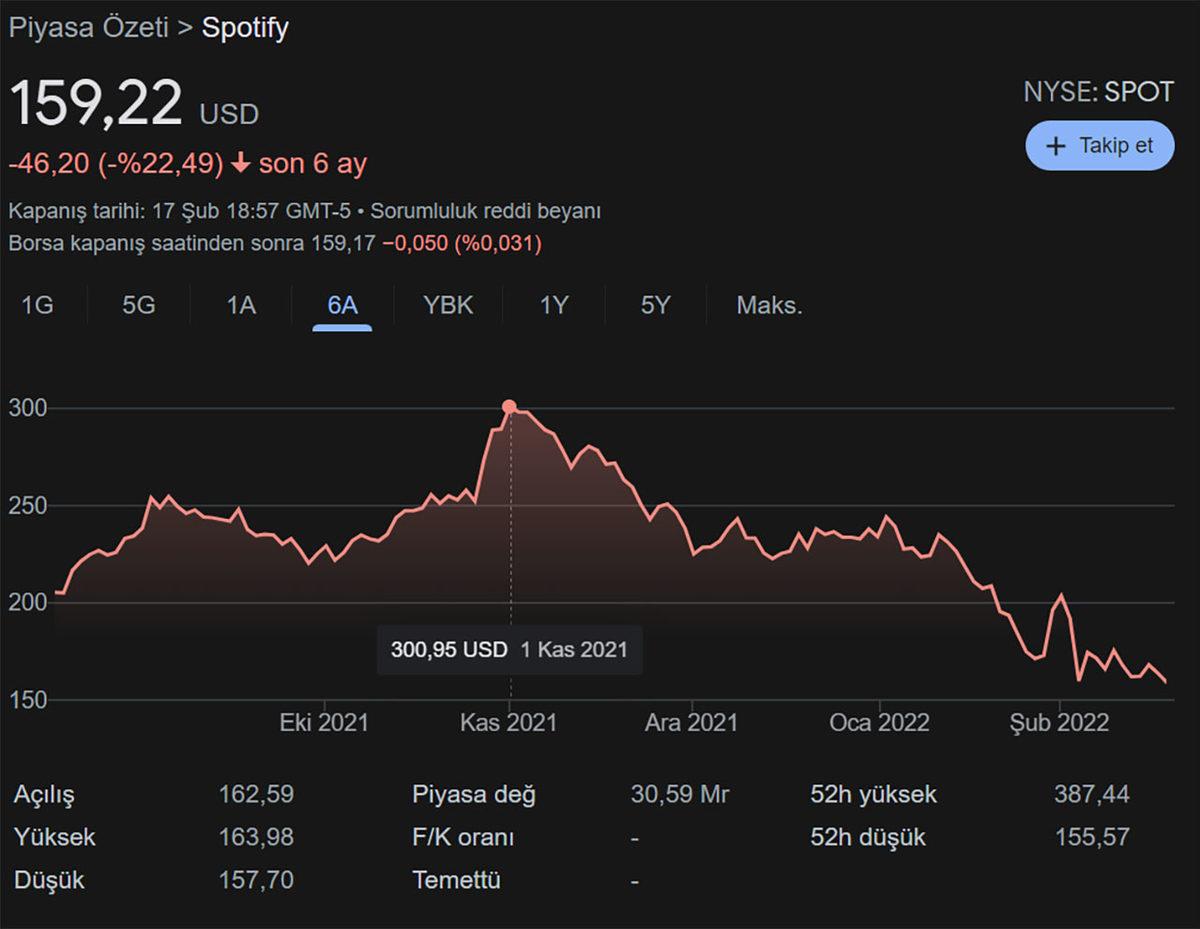Switch chart to 1Y range
Screen dimensions: 1200x929
[x=554, y=305]
